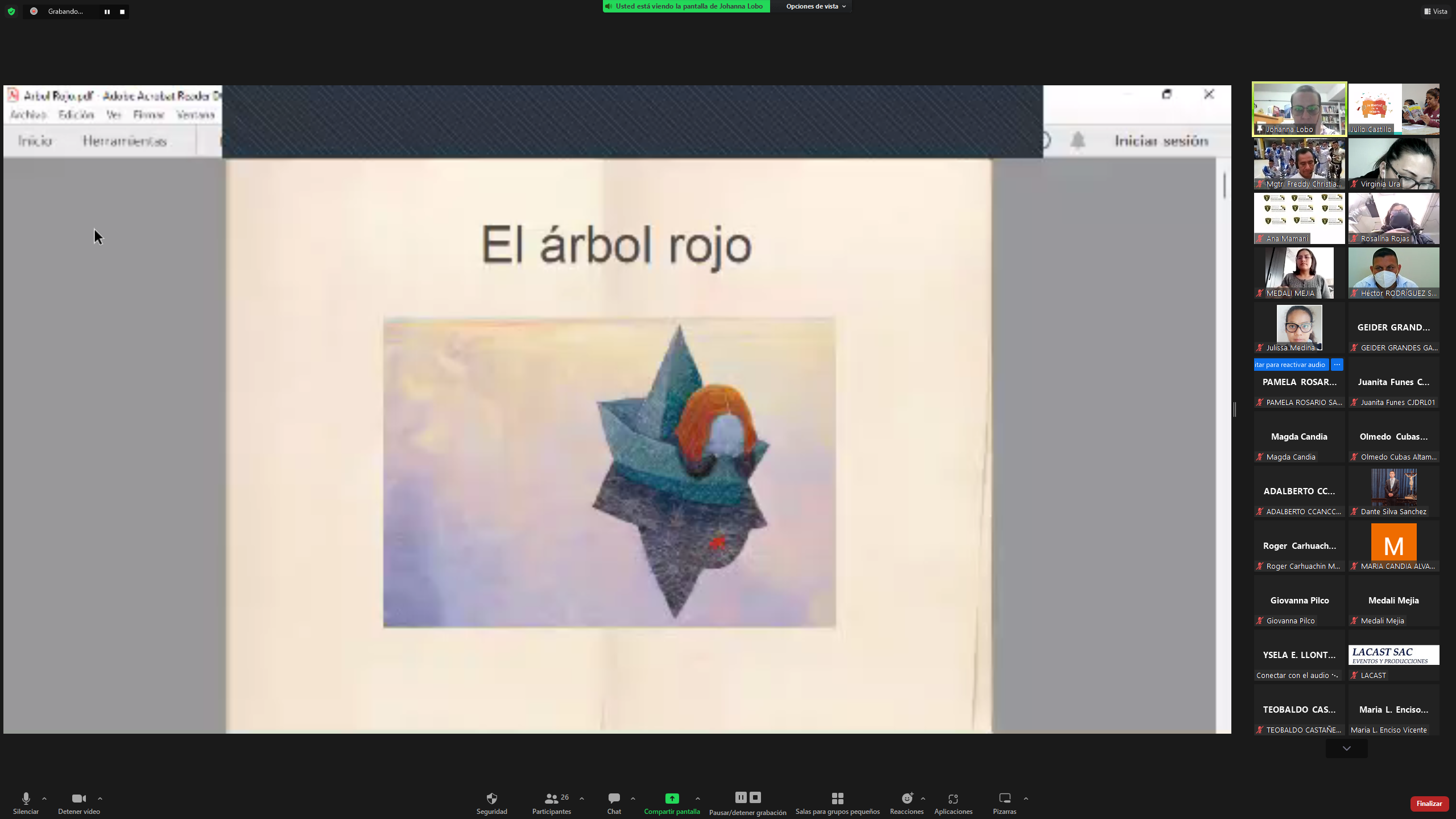The width and height of the screenshot is (1456, 819).
Task: Open the Aplicaciones panel
Action: pyautogui.click(x=953, y=803)
